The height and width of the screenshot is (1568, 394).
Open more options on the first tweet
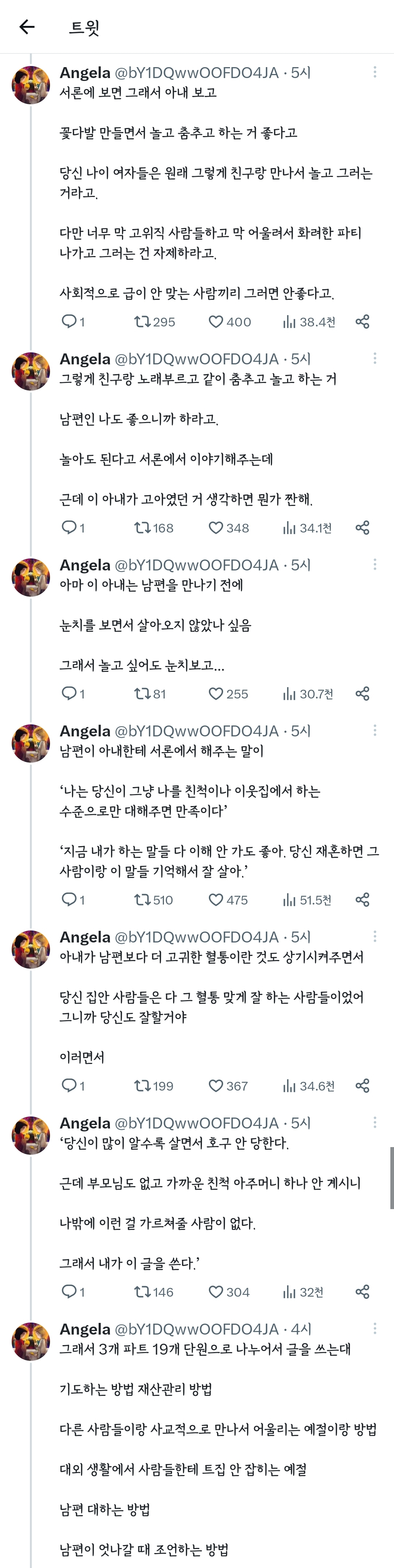click(375, 72)
